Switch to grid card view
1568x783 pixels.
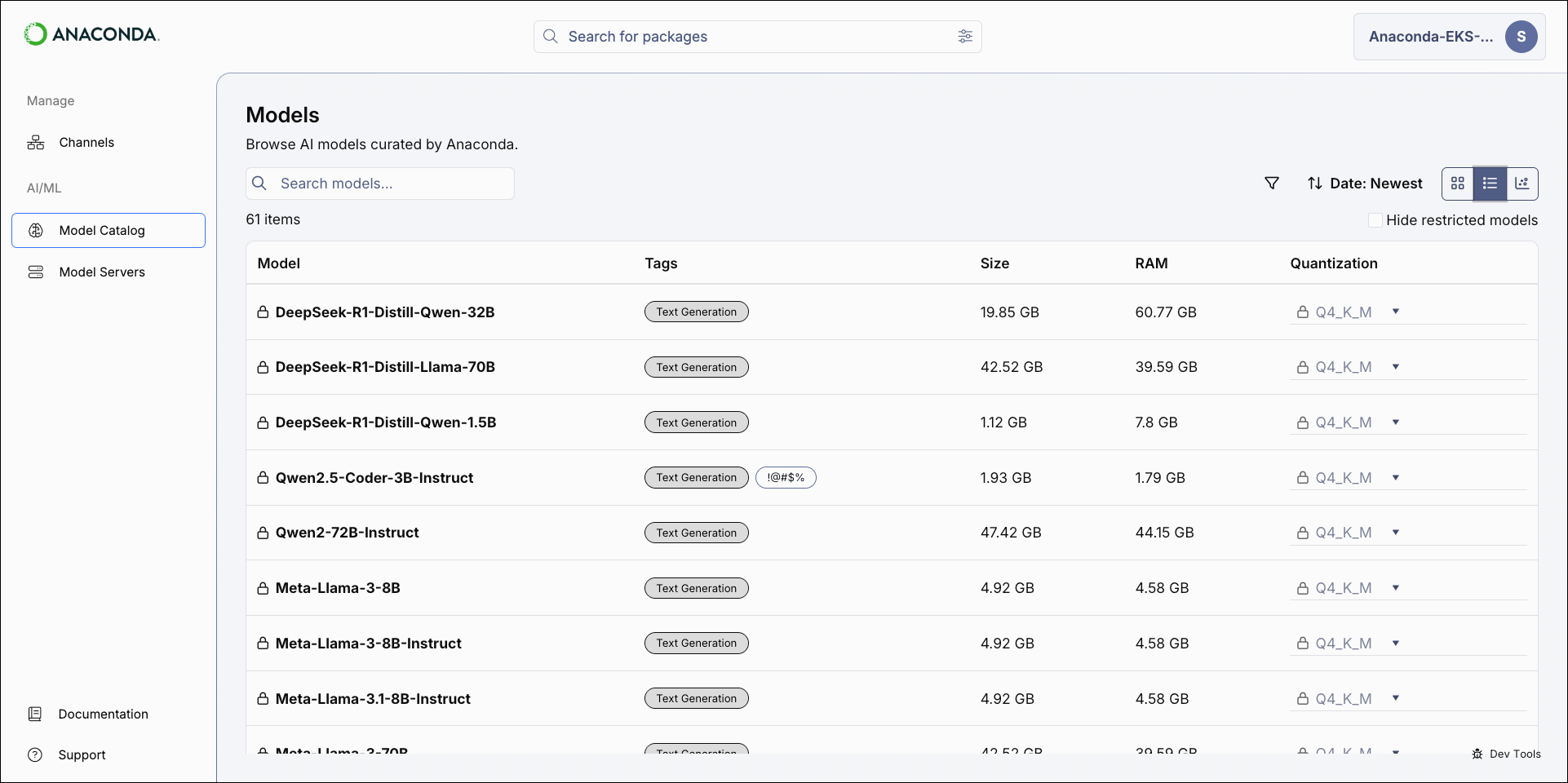(1458, 184)
